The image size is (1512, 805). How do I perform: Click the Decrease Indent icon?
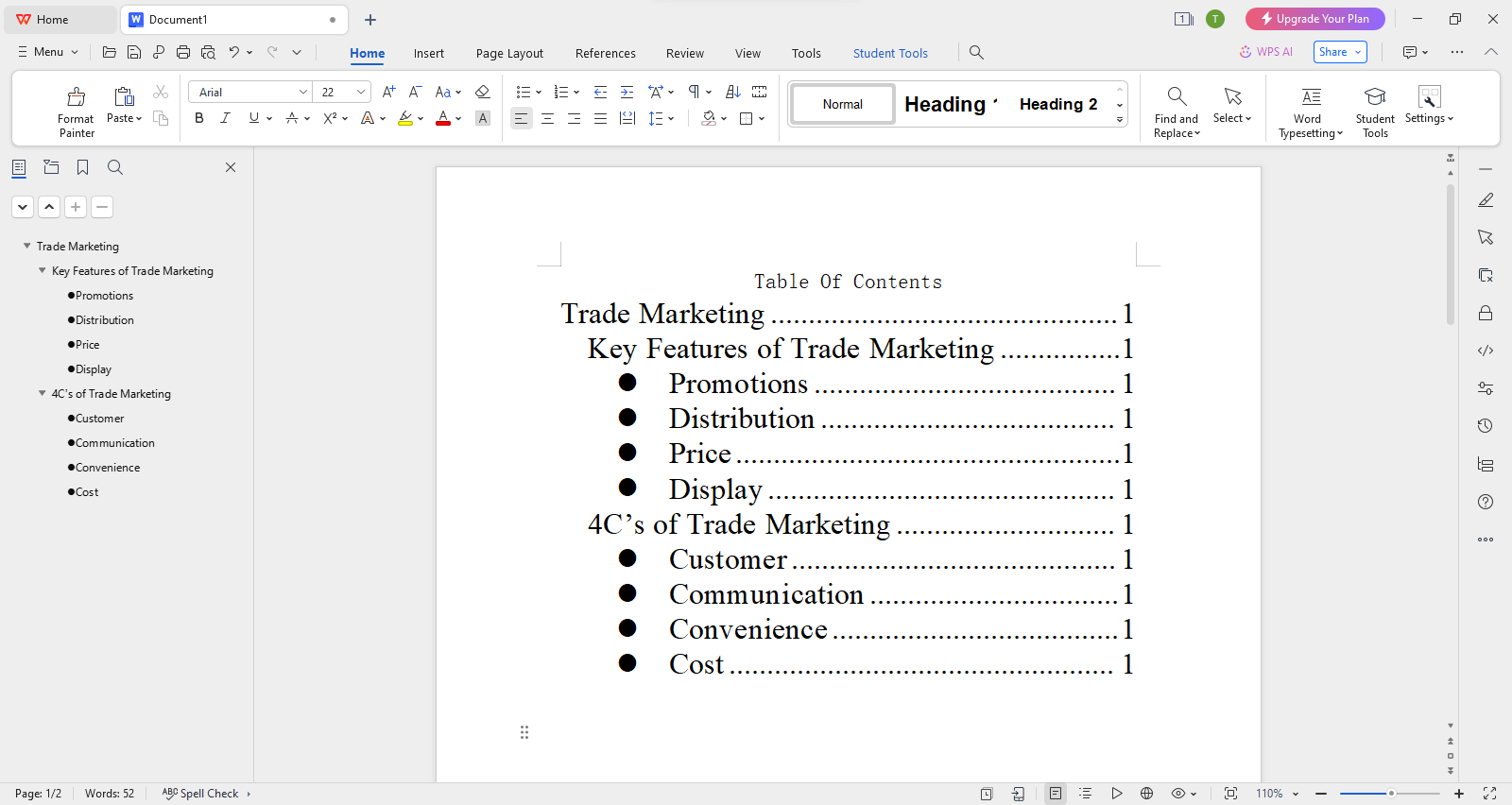pyautogui.click(x=600, y=92)
